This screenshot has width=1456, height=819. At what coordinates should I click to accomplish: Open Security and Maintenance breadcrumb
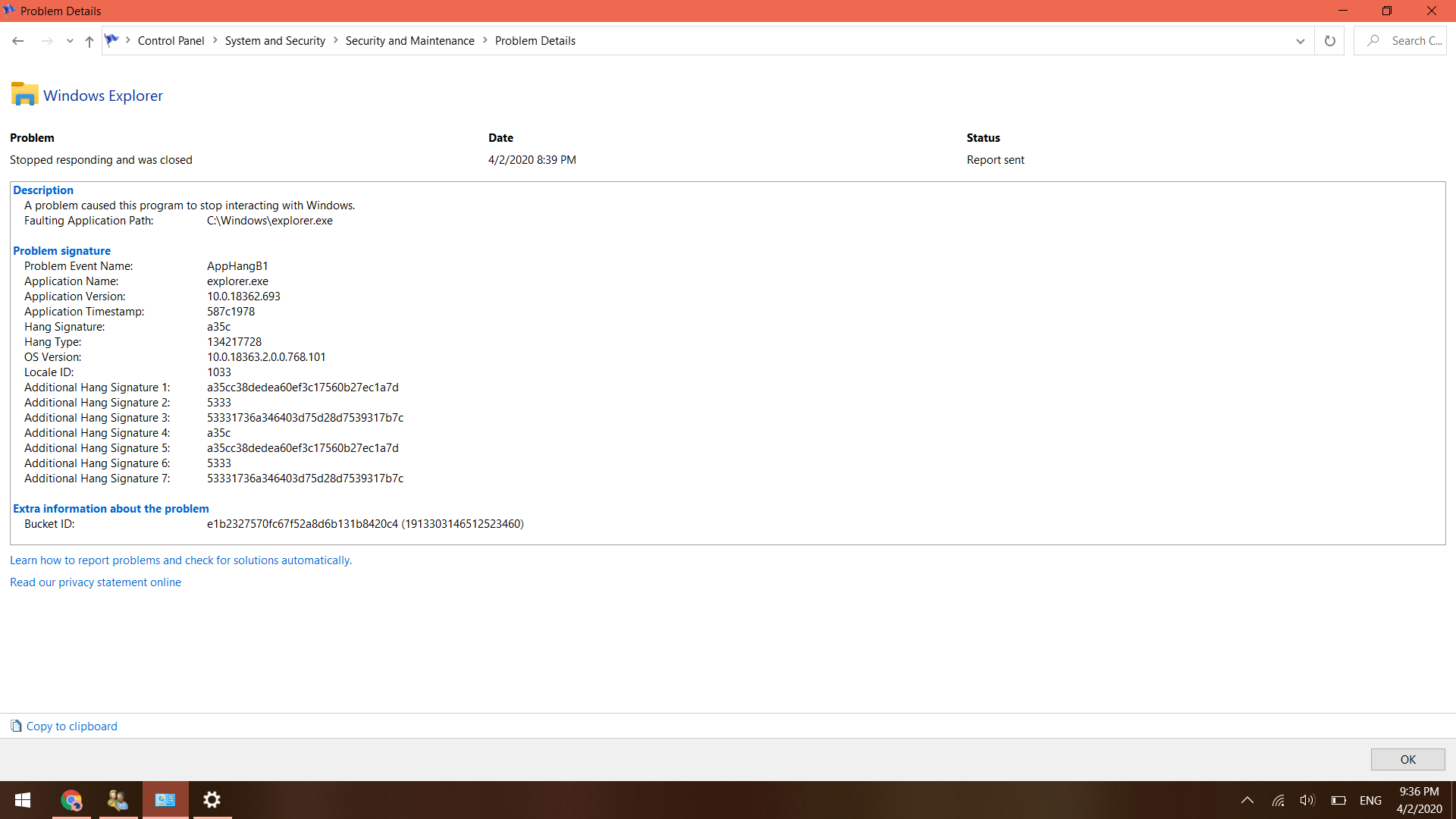410,41
